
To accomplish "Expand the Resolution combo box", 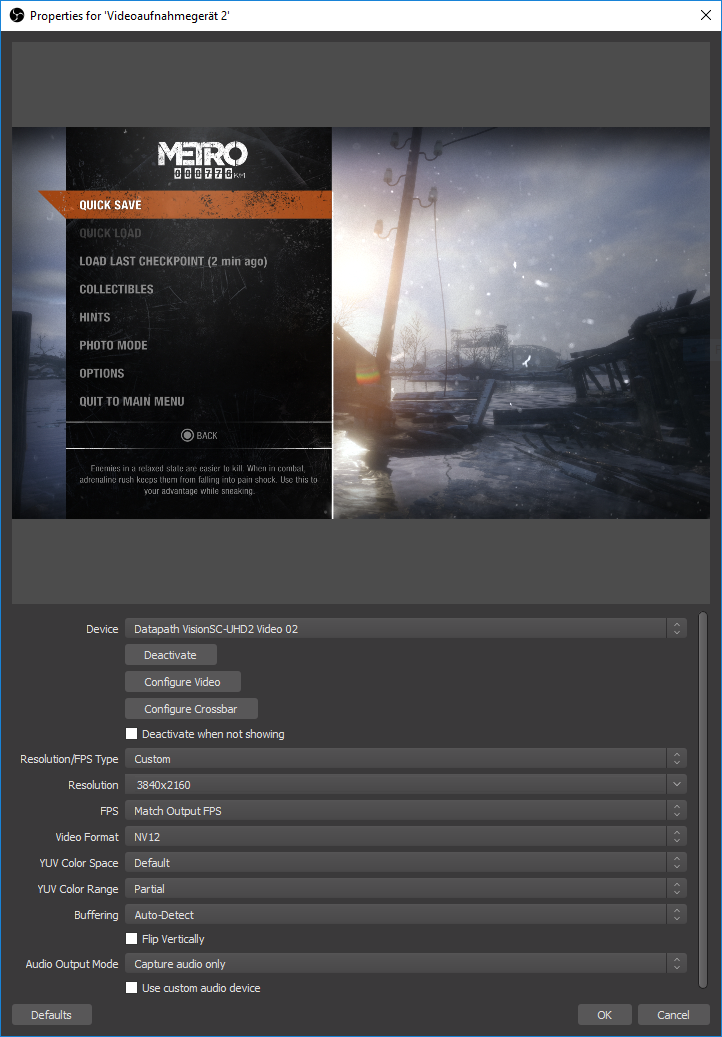I will [676, 784].
